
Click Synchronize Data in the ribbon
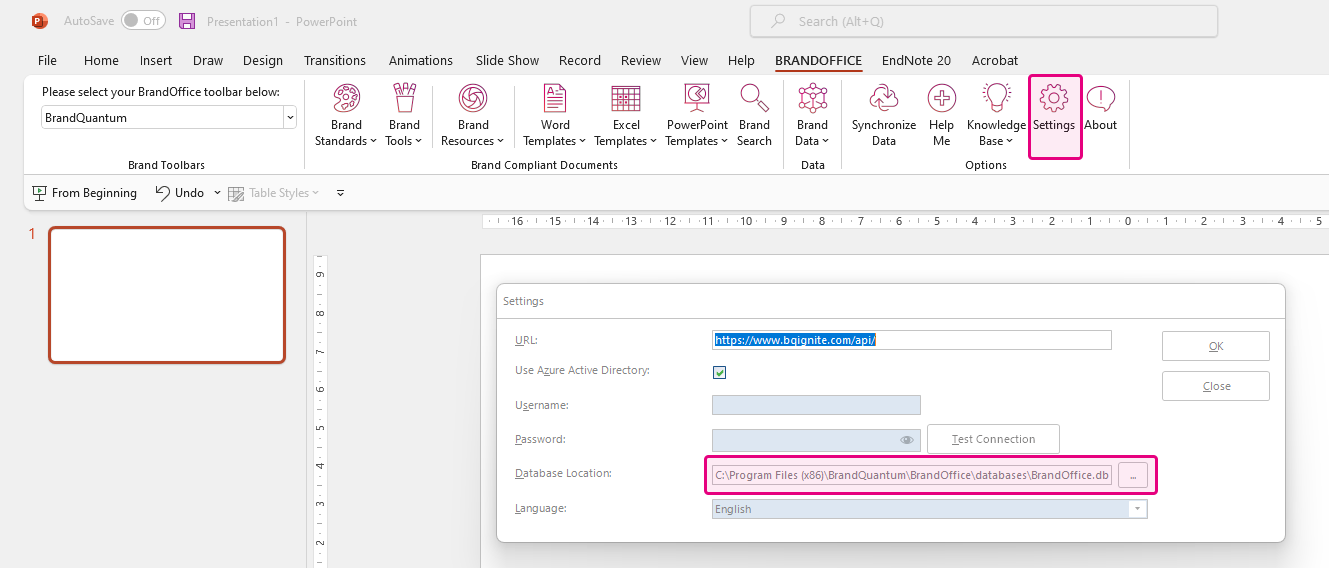tap(884, 116)
